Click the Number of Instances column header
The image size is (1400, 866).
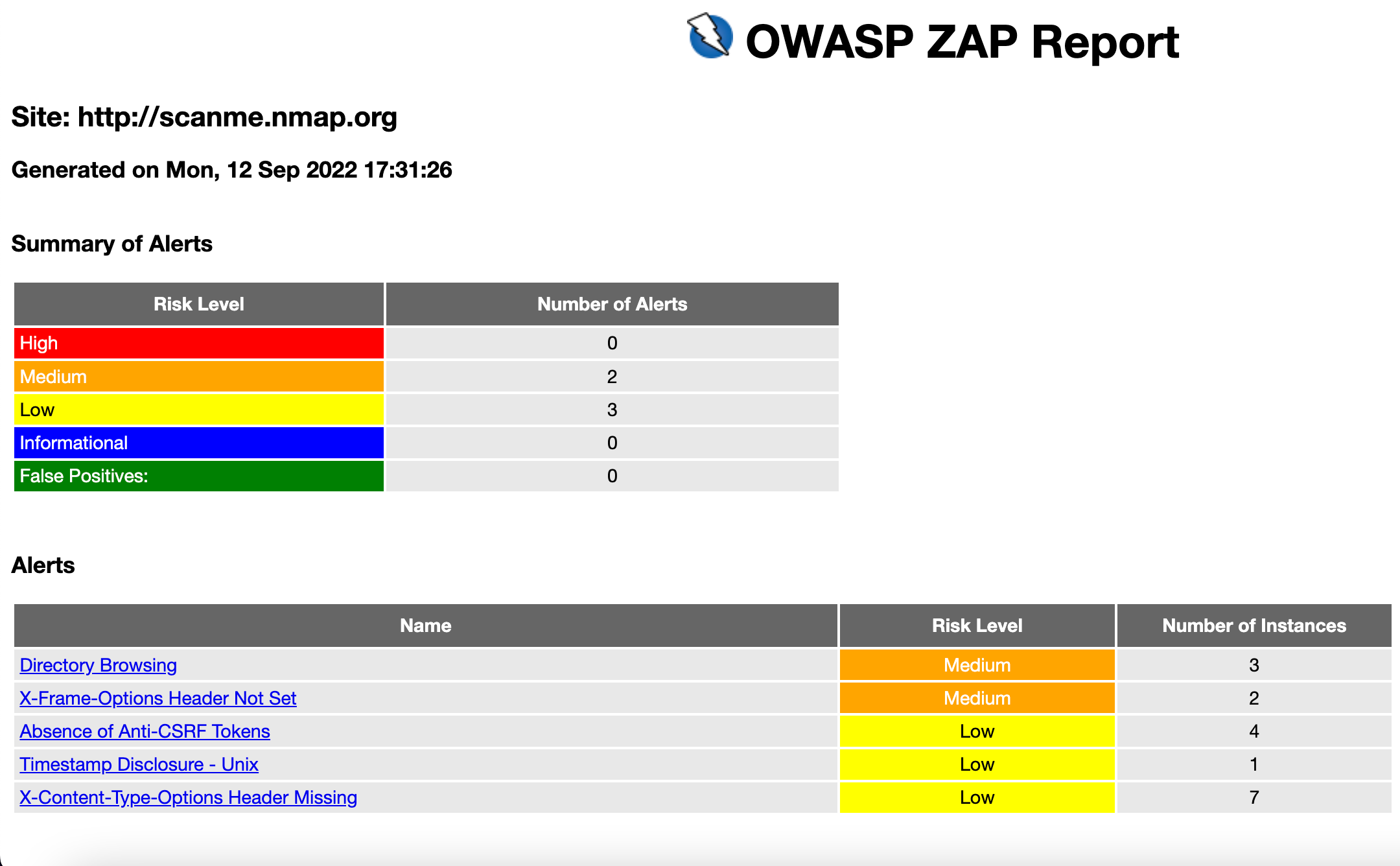click(1254, 626)
